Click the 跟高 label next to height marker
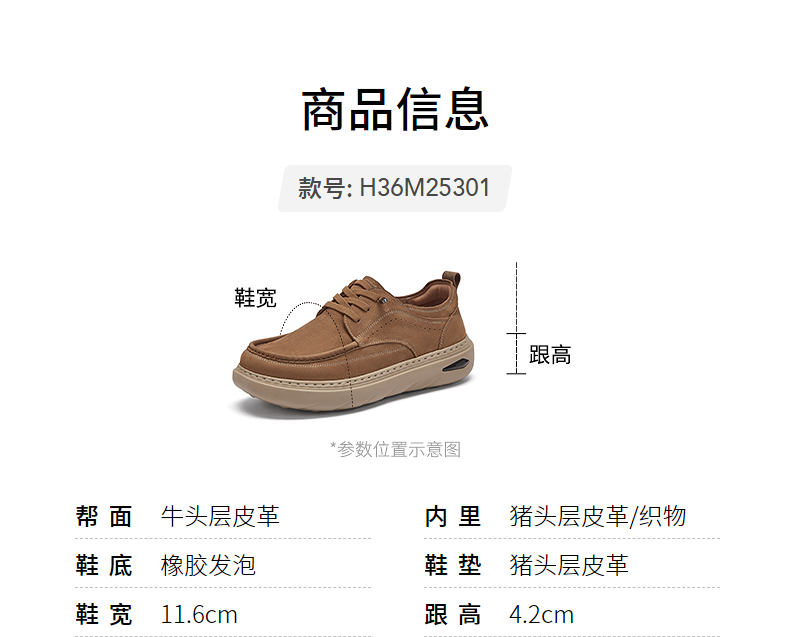Screen dimensions: 790x637 tap(550, 355)
